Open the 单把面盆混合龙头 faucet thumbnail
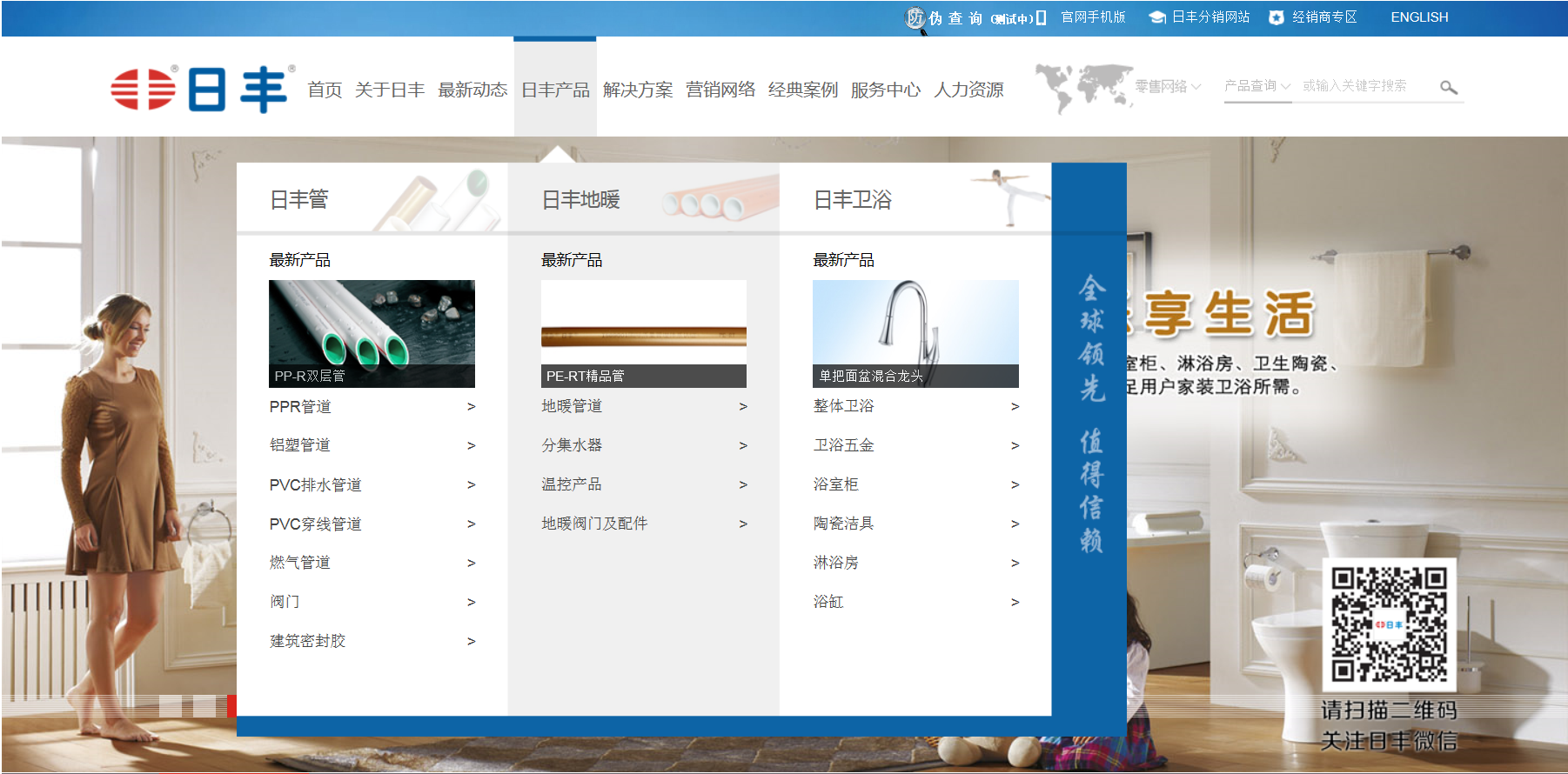Screen dimensions: 1568x774 [915, 333]
